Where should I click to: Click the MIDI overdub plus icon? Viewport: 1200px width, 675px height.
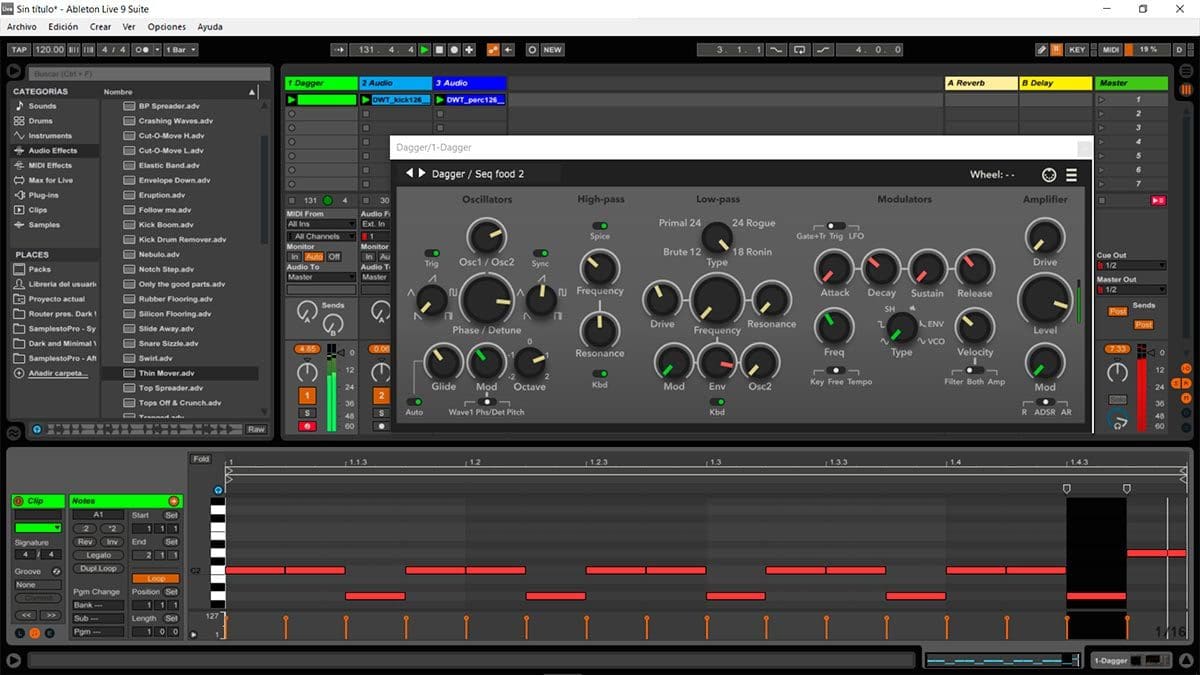[469, 49]
